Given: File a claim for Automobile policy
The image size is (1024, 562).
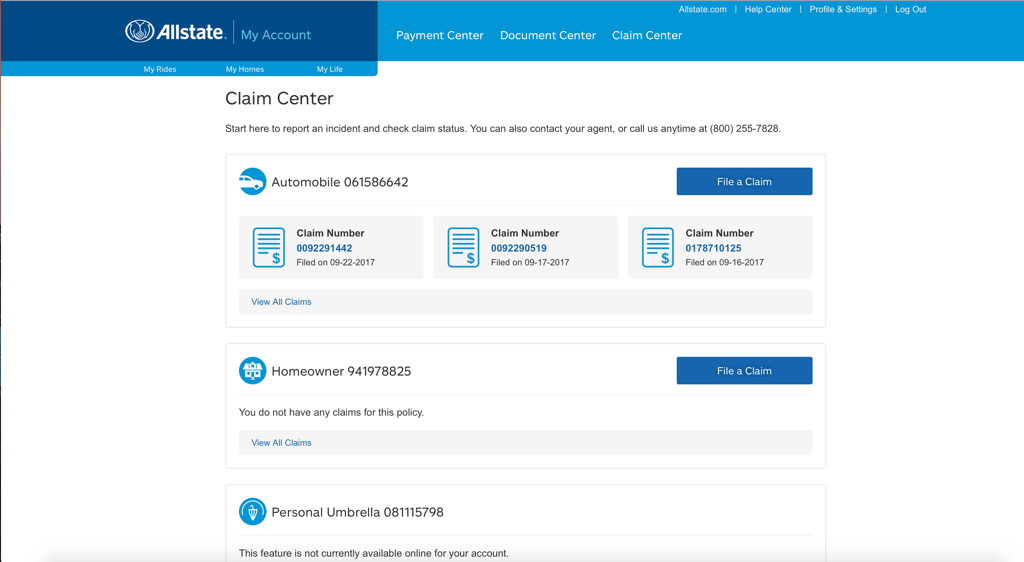Looking at the screenshot, I should click(744, 181).
